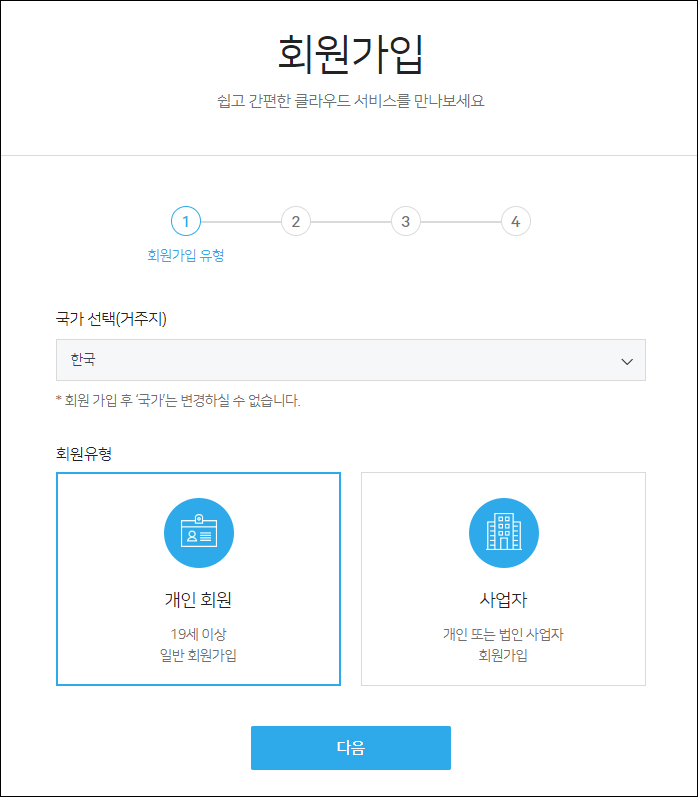Screen dimensions: 698x797
Task: Select step 3 circle in progress indicator
Action: click(406, 221)
